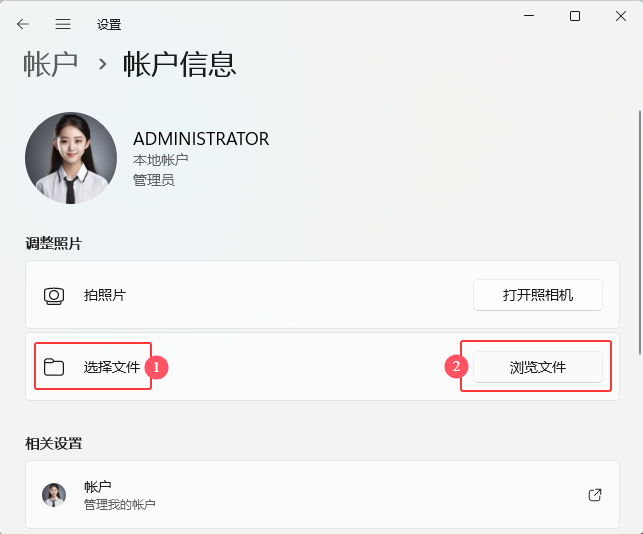Click the camera icon beside 拍照片
Image resolution: width=643 pixels, height=534 pixels.
pyautogui.click(x=54, y=296)
